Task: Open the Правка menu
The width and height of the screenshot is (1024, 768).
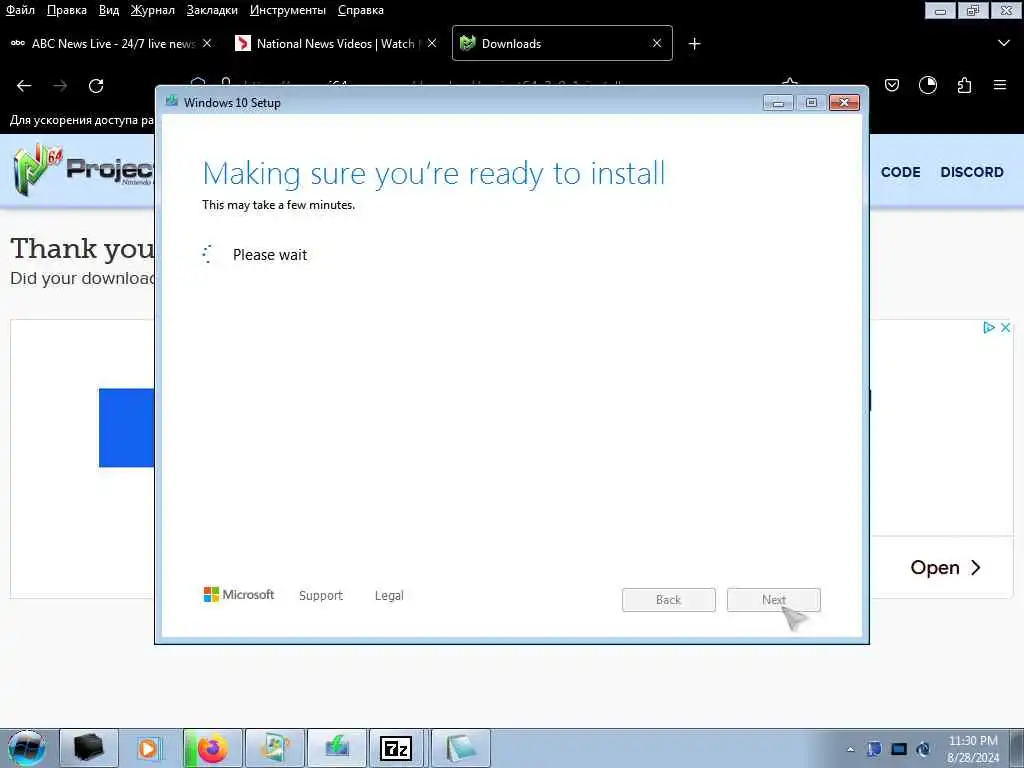Action: point(67,10)
